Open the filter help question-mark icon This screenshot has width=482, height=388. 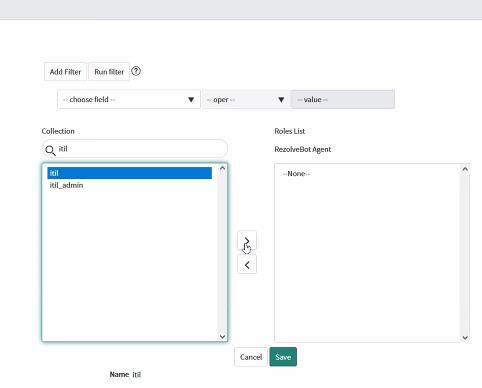(x=136, y=71)
